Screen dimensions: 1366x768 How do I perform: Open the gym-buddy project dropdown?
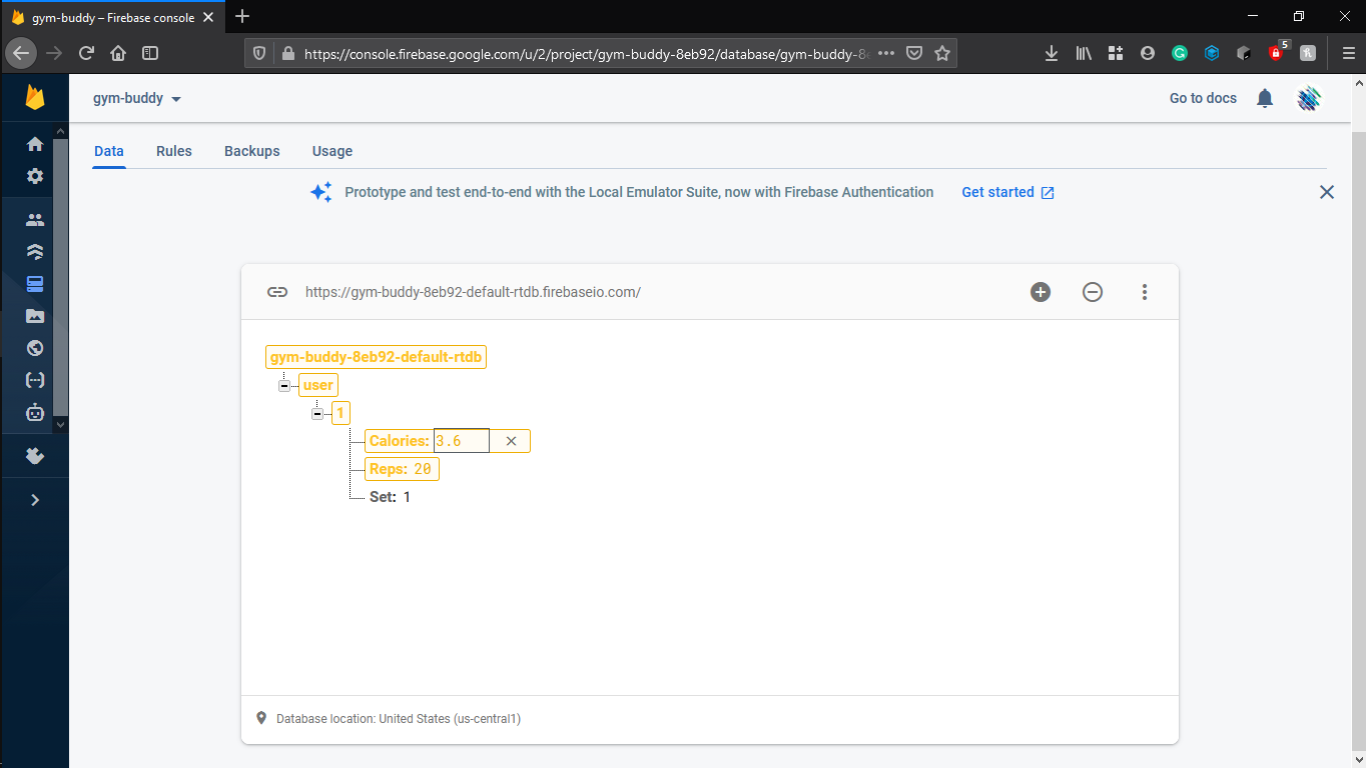pos(137,99)
